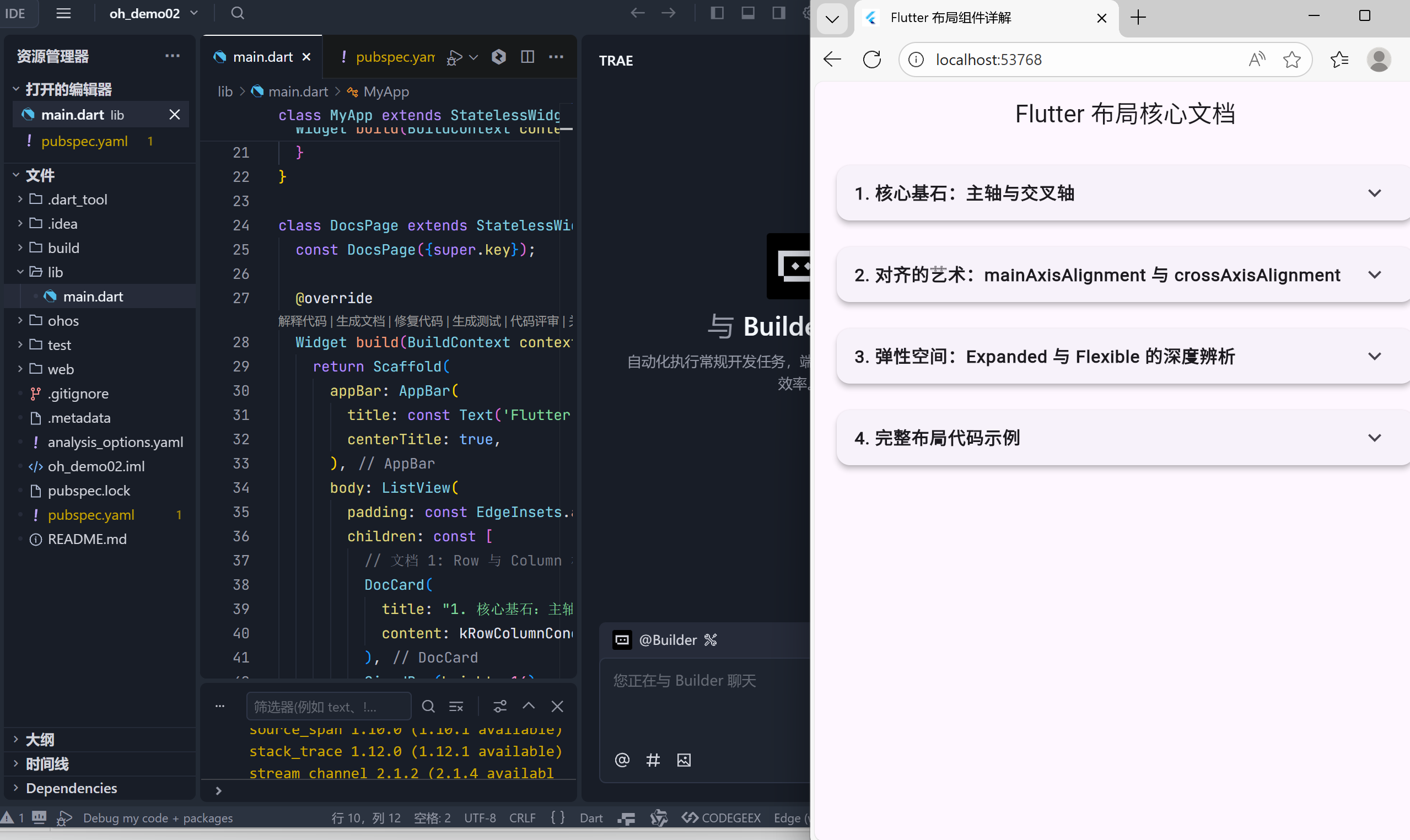Toggle secondary sidebar layout icon
This screenshot has width=1410, height=840.
(779, 13)
